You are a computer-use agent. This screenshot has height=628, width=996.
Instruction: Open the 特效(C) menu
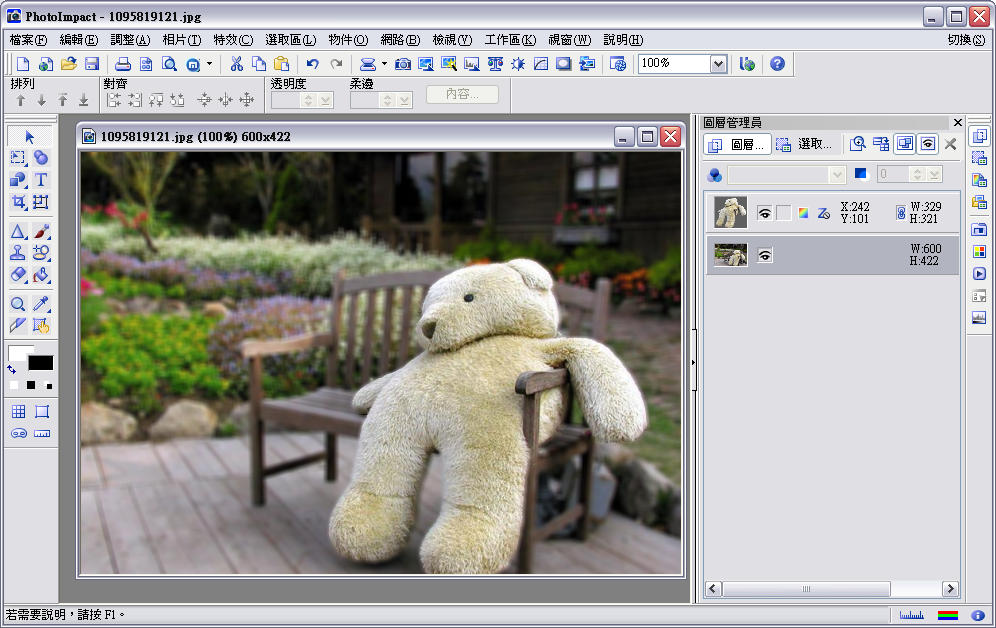pos(233,40)
